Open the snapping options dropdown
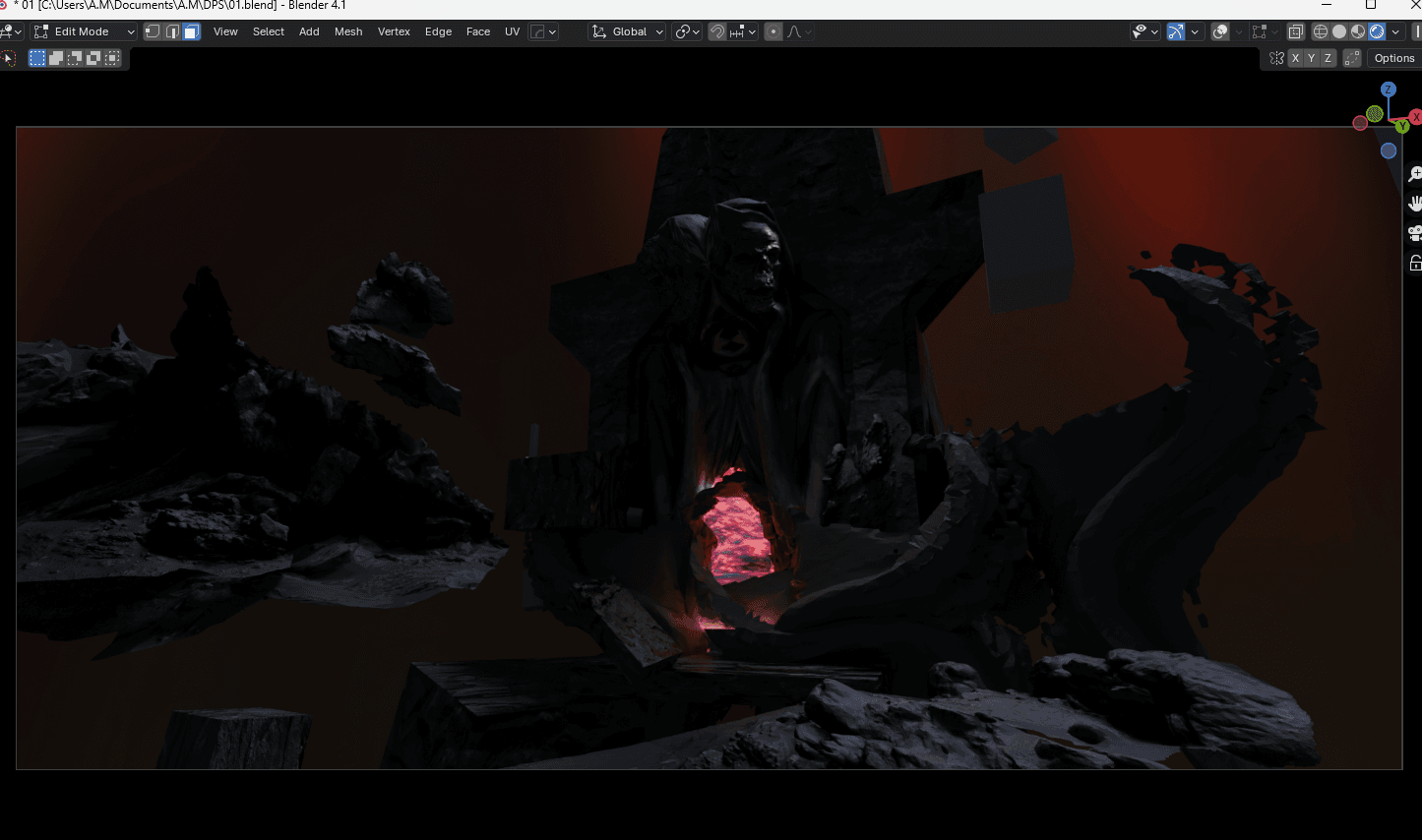1422x840 pixels. 743,31
